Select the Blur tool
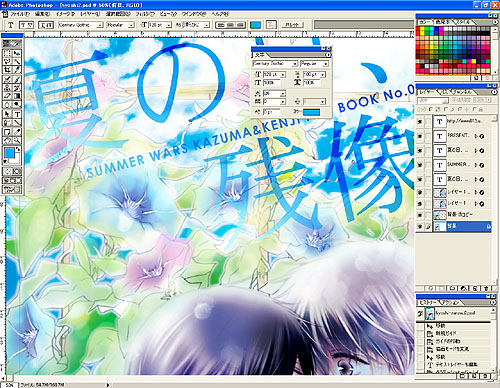Screen dimensions: 500x388 click(7, 105)
